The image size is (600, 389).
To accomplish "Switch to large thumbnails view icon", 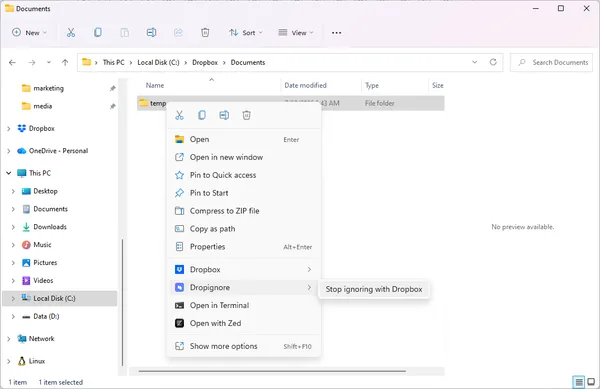I will [x=591, y=382].
